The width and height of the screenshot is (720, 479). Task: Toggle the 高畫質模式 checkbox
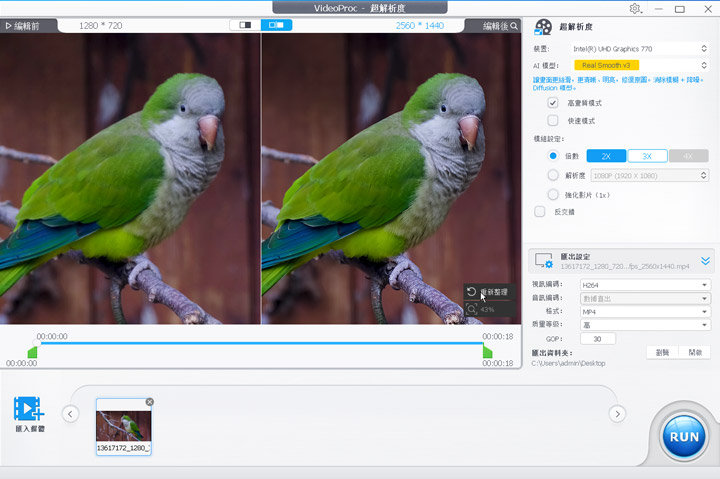click(x=553, y=103)
